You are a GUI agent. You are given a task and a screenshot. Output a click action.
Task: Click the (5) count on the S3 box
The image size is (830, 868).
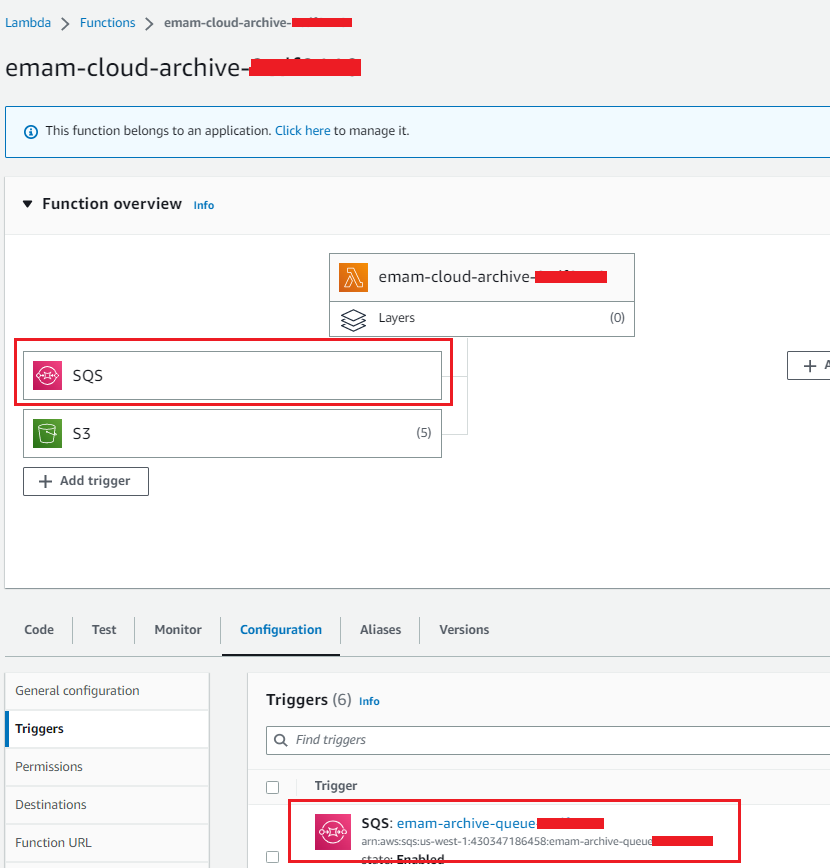point(424,433)
